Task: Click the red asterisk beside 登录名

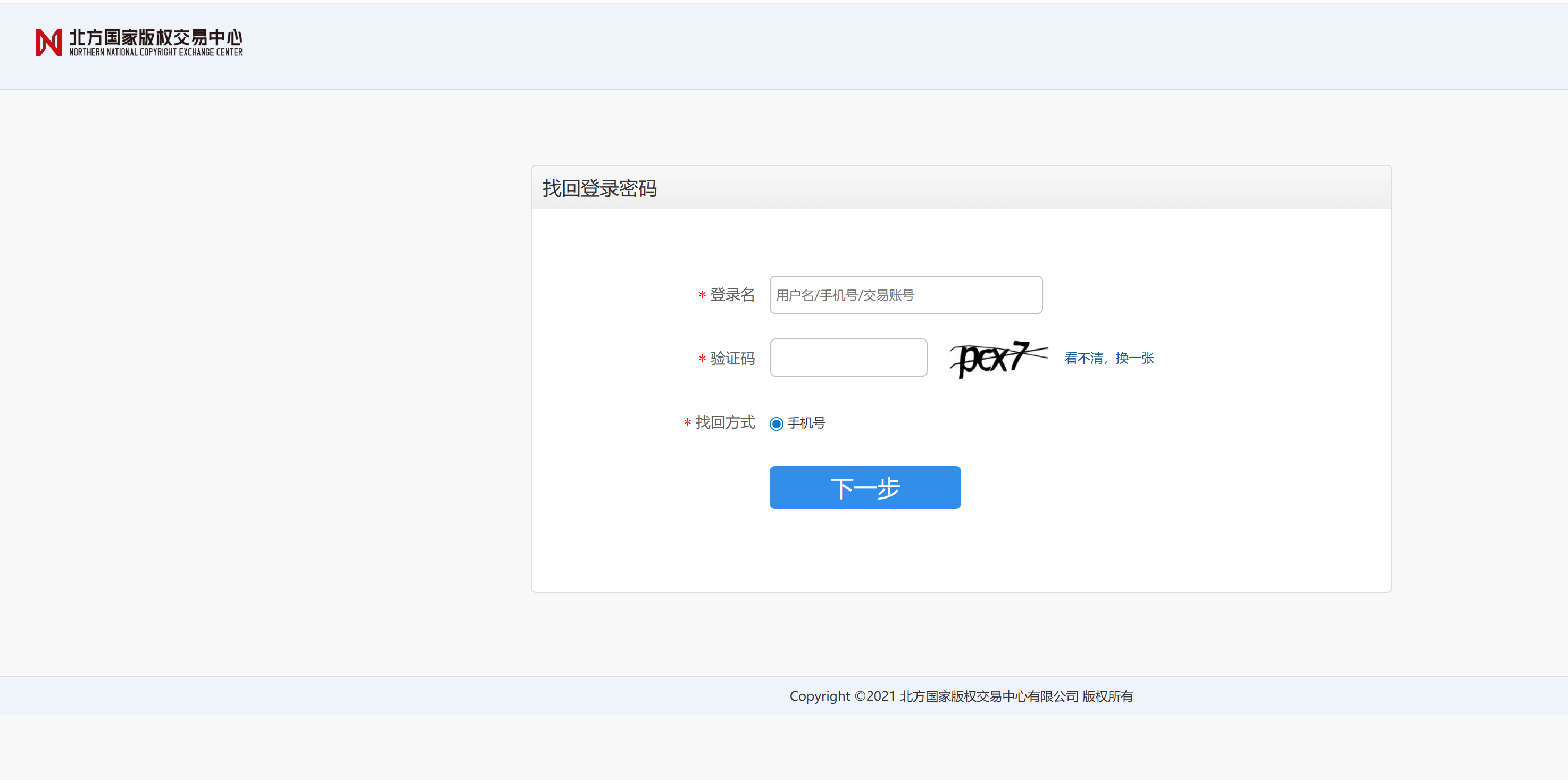Action: pos(702,295)
